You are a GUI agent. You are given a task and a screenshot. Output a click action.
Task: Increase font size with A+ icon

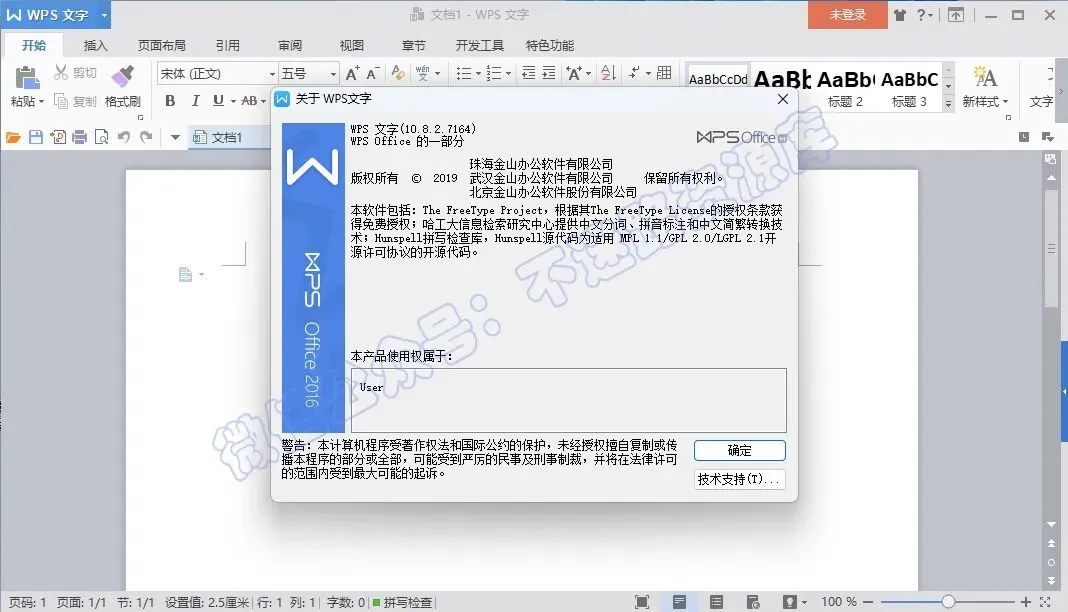[352, 73]
